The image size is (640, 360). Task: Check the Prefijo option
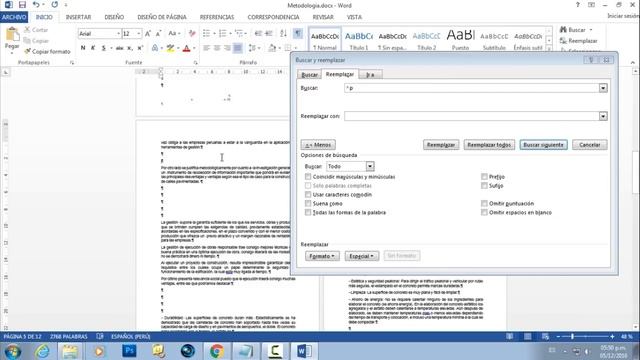tap(484, 177)
